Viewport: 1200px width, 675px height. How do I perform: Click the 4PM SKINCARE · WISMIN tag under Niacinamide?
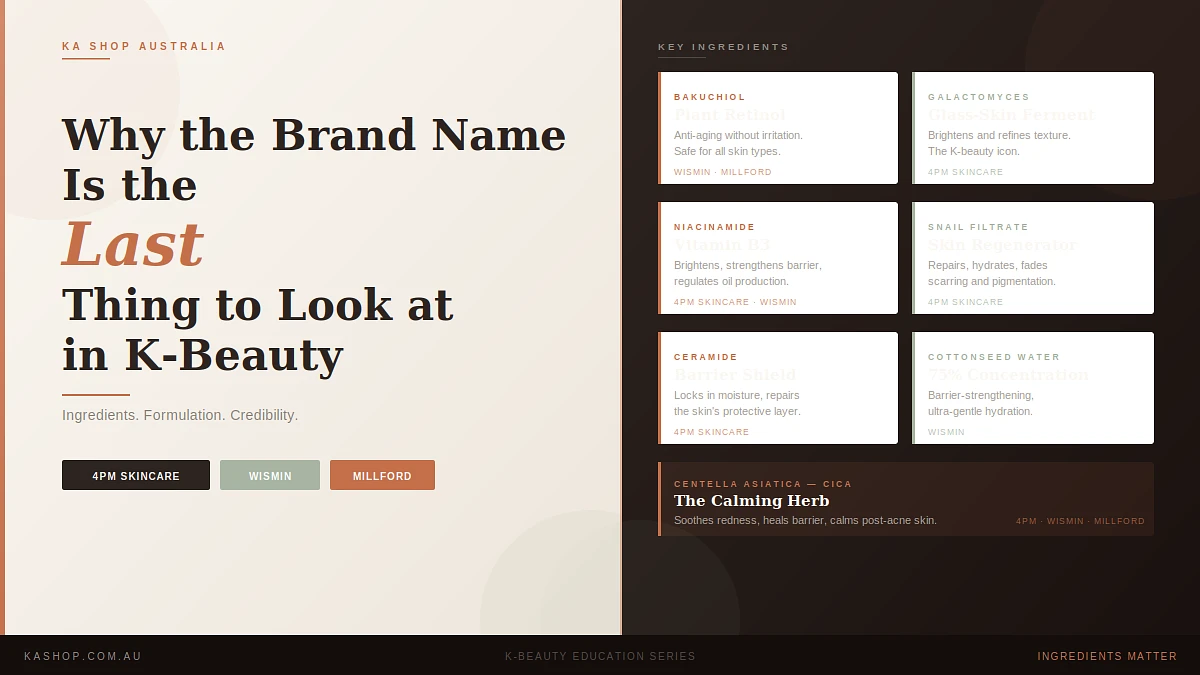tap(735, 302)
